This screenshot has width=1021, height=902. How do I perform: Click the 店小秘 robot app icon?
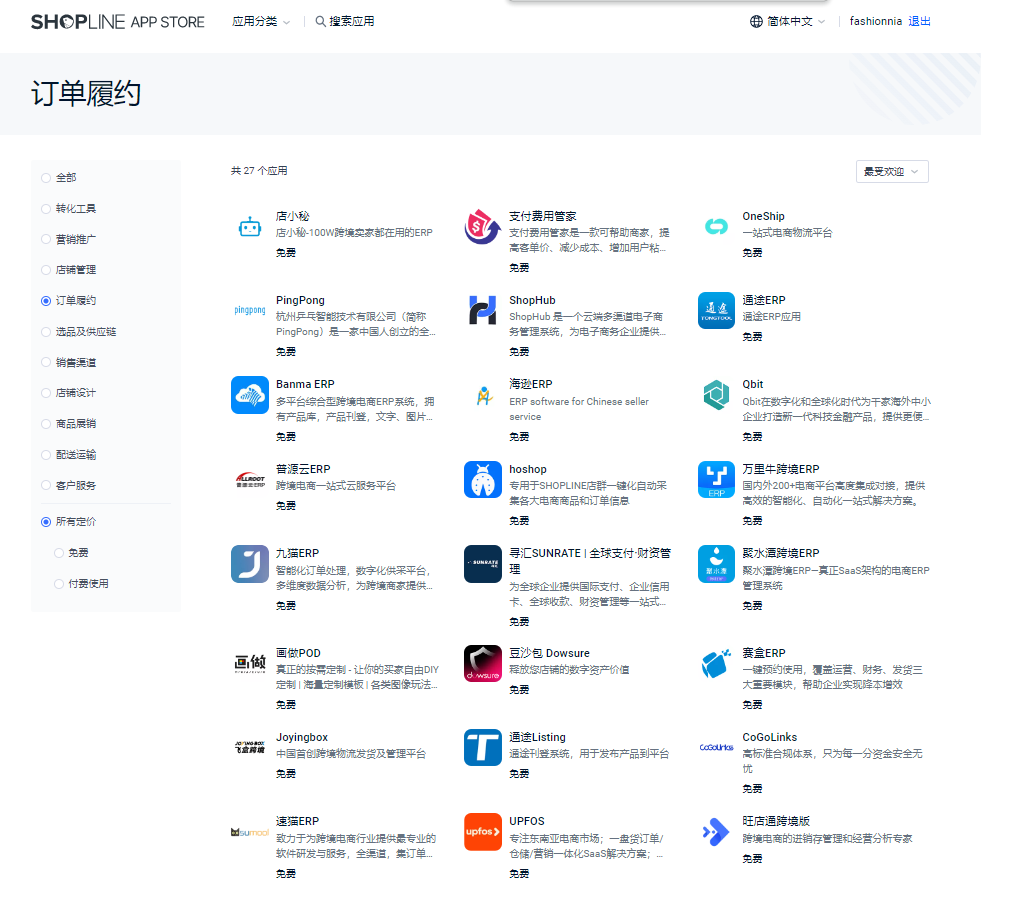(249, 227)
